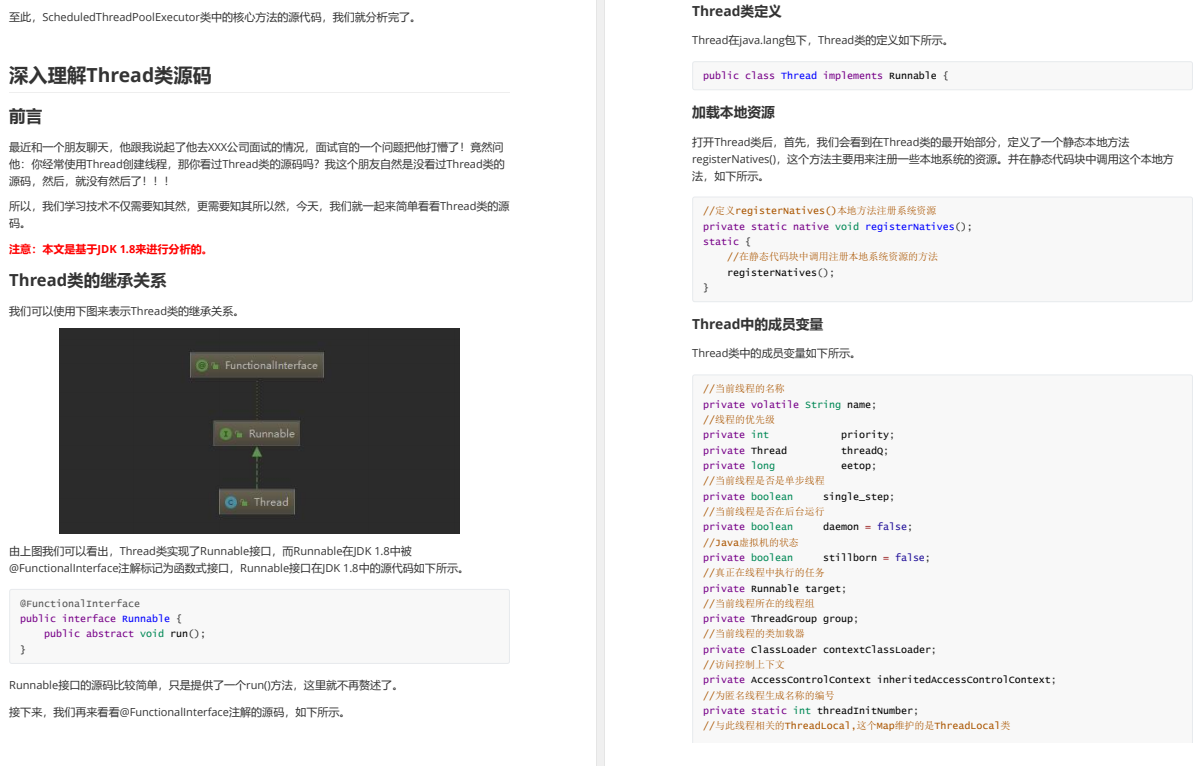Select the FunctionalInterface node label in diagram
The height and width of the screenshot is (766, 1200).
pos(271,365)
